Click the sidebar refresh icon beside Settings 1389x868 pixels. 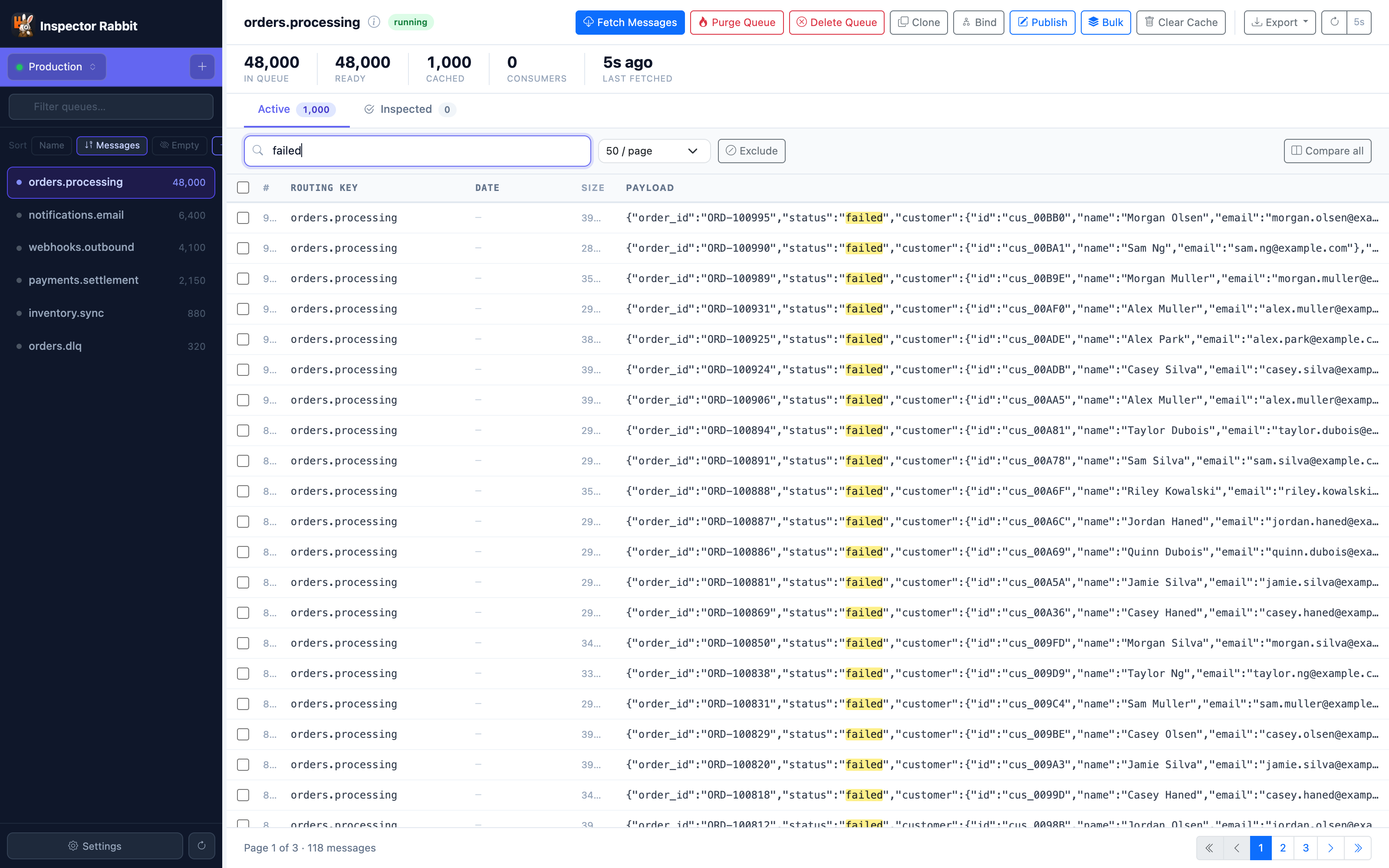point(201,845)
